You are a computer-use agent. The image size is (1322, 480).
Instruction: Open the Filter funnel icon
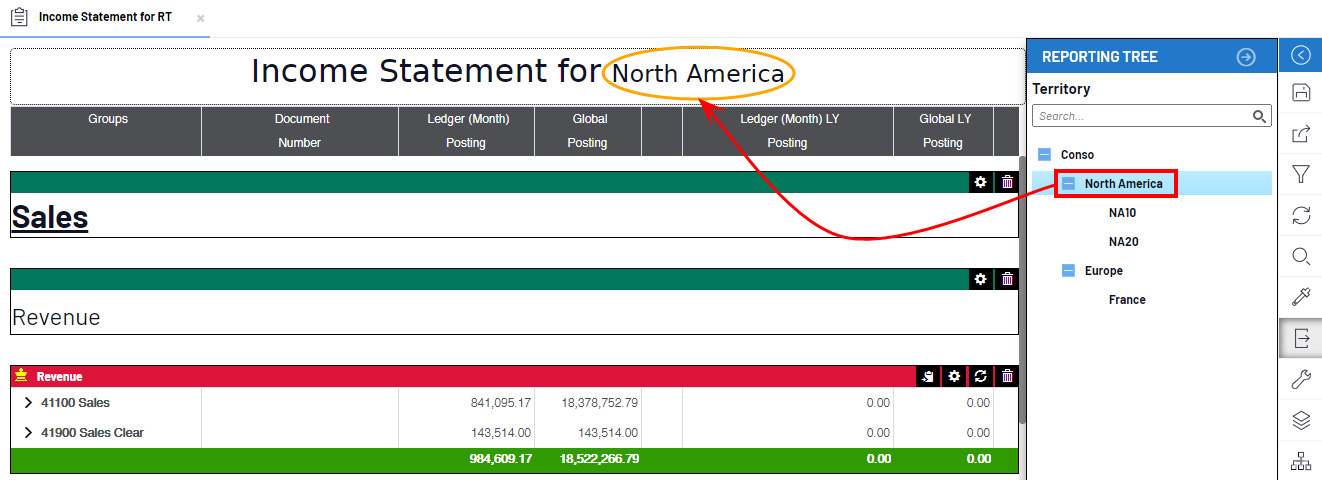[x=1300, y=175]
